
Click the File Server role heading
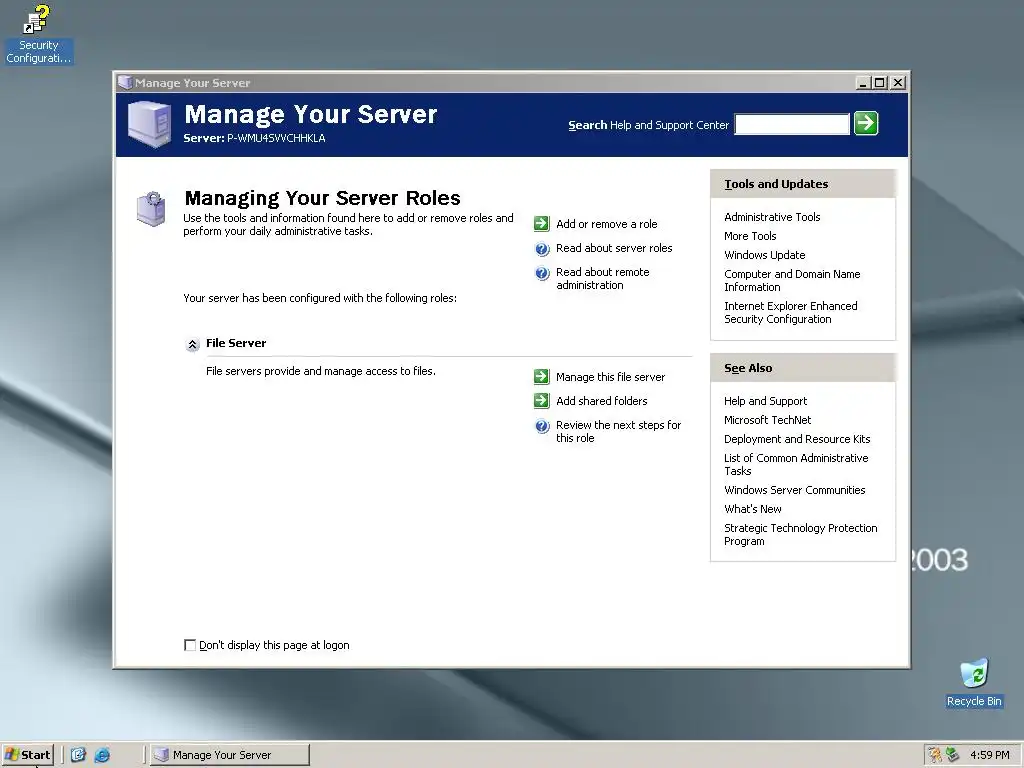236,343
